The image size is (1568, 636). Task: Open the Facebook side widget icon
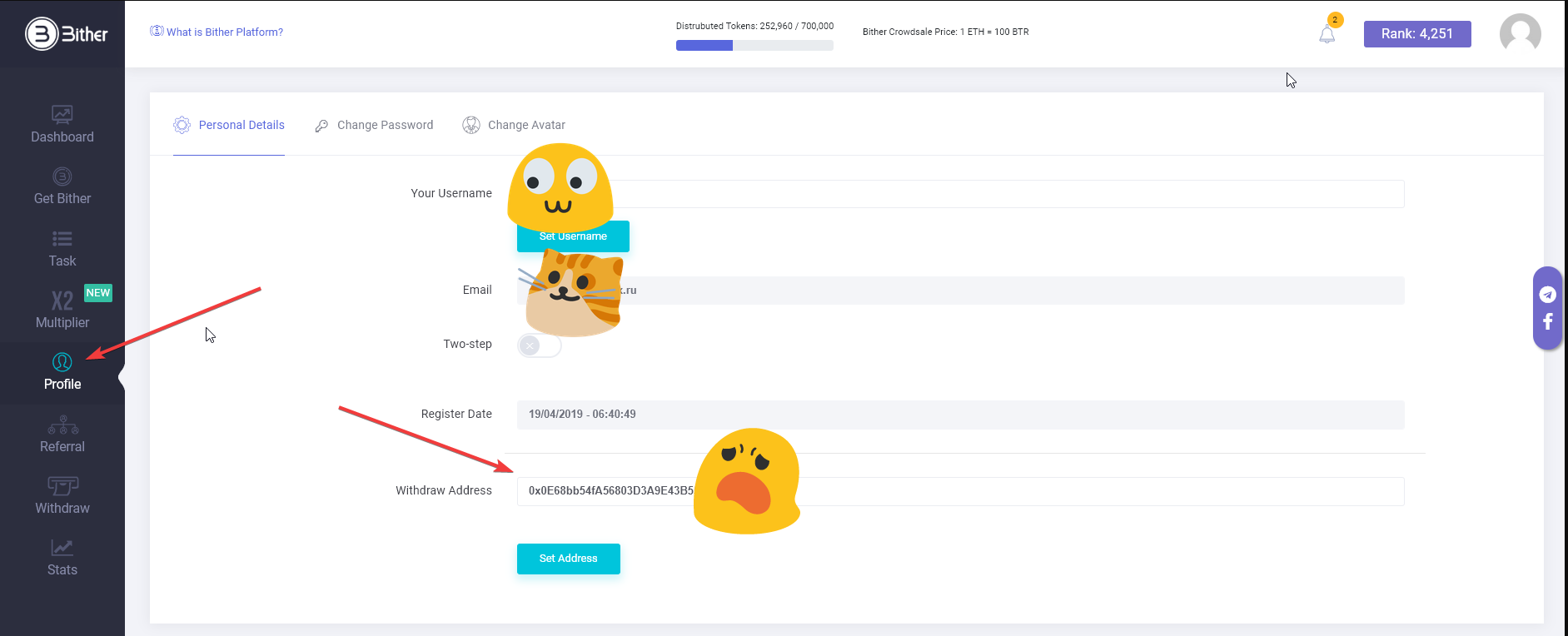pos(1547,321)
